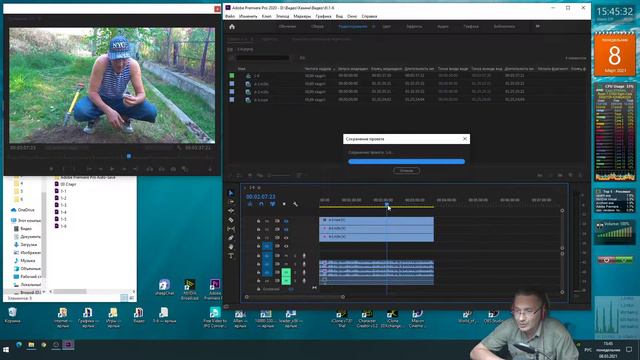The height and width of the screenshot is (360, 640).
Task: Open timeline display settings wrench
Action: tap(296, 204)
